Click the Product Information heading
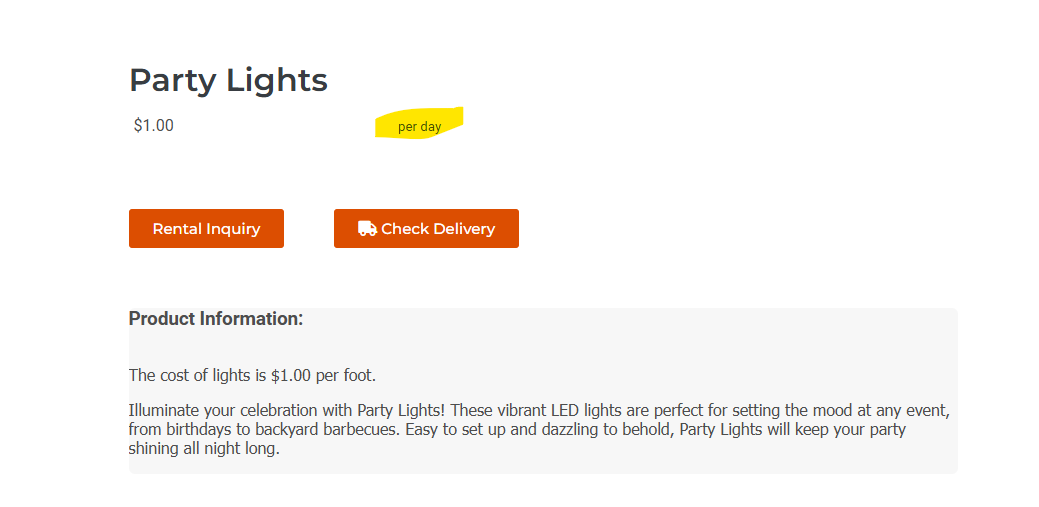This screenshot has width=1039, height=507. point(216,319)
